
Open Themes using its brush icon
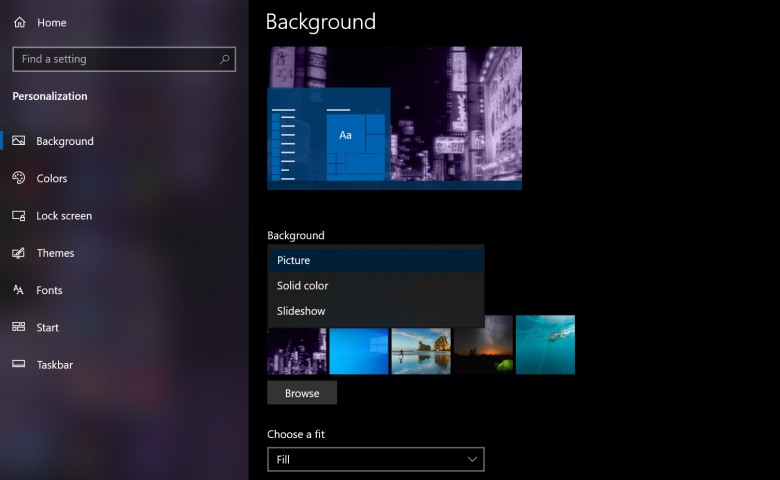(x=19, y=253)
